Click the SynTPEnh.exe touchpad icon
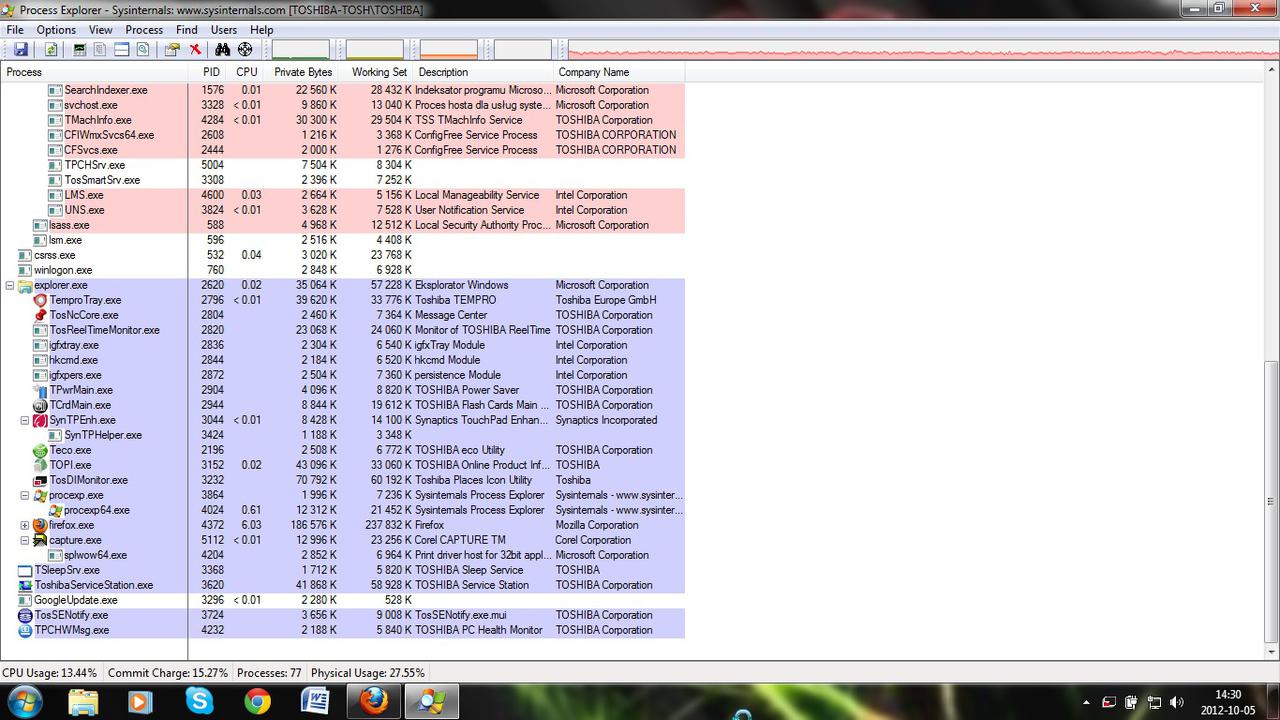The height and width of the screenshot is (720, 1280). coord(40,420)
